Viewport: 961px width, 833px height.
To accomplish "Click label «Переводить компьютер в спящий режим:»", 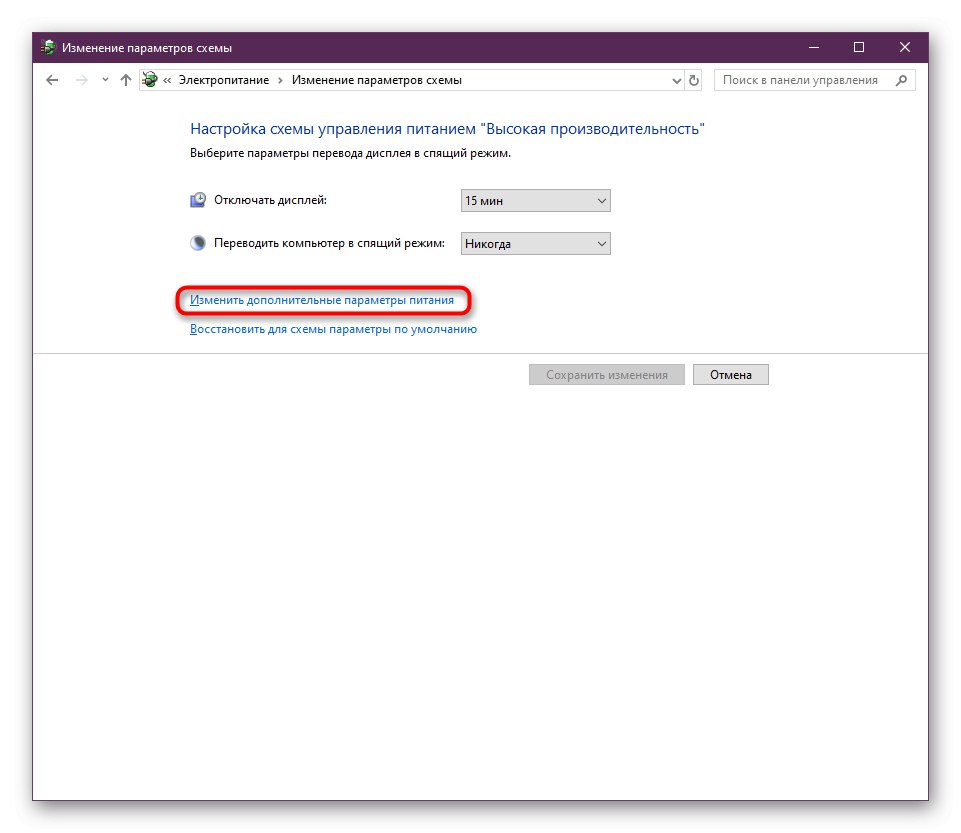I will [x=329, y=243].
